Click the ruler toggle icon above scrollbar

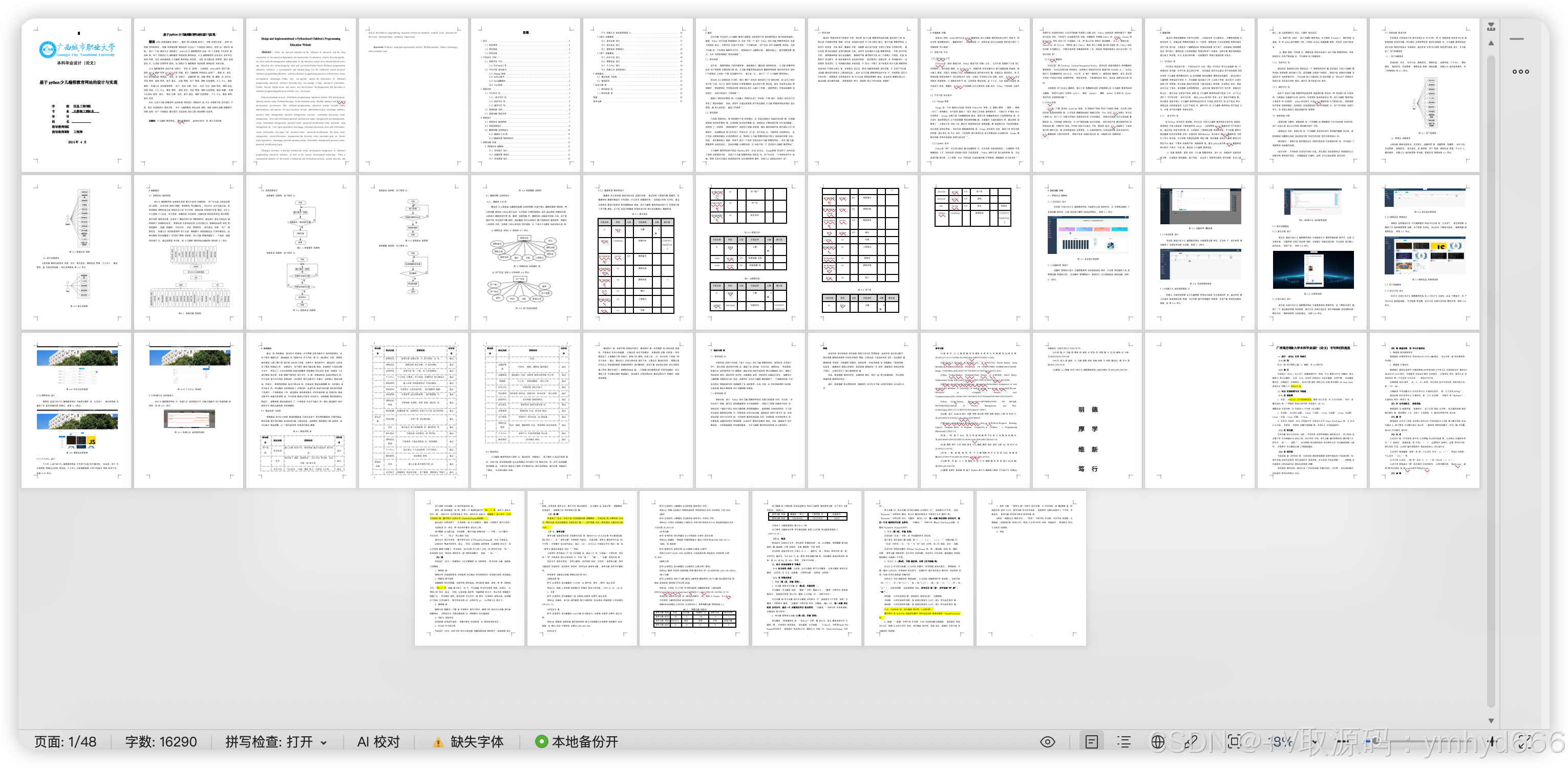coord(1491,27)
